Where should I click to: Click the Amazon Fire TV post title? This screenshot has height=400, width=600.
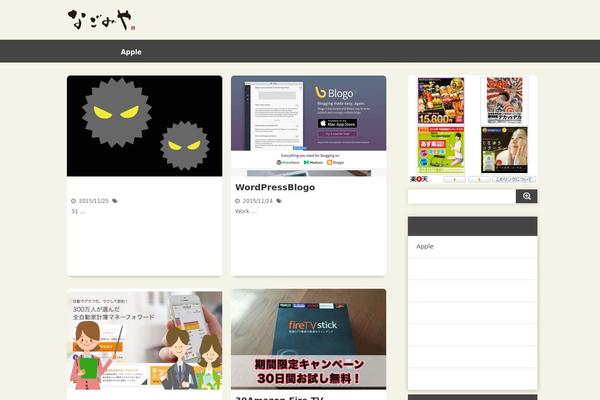point(279,398)
